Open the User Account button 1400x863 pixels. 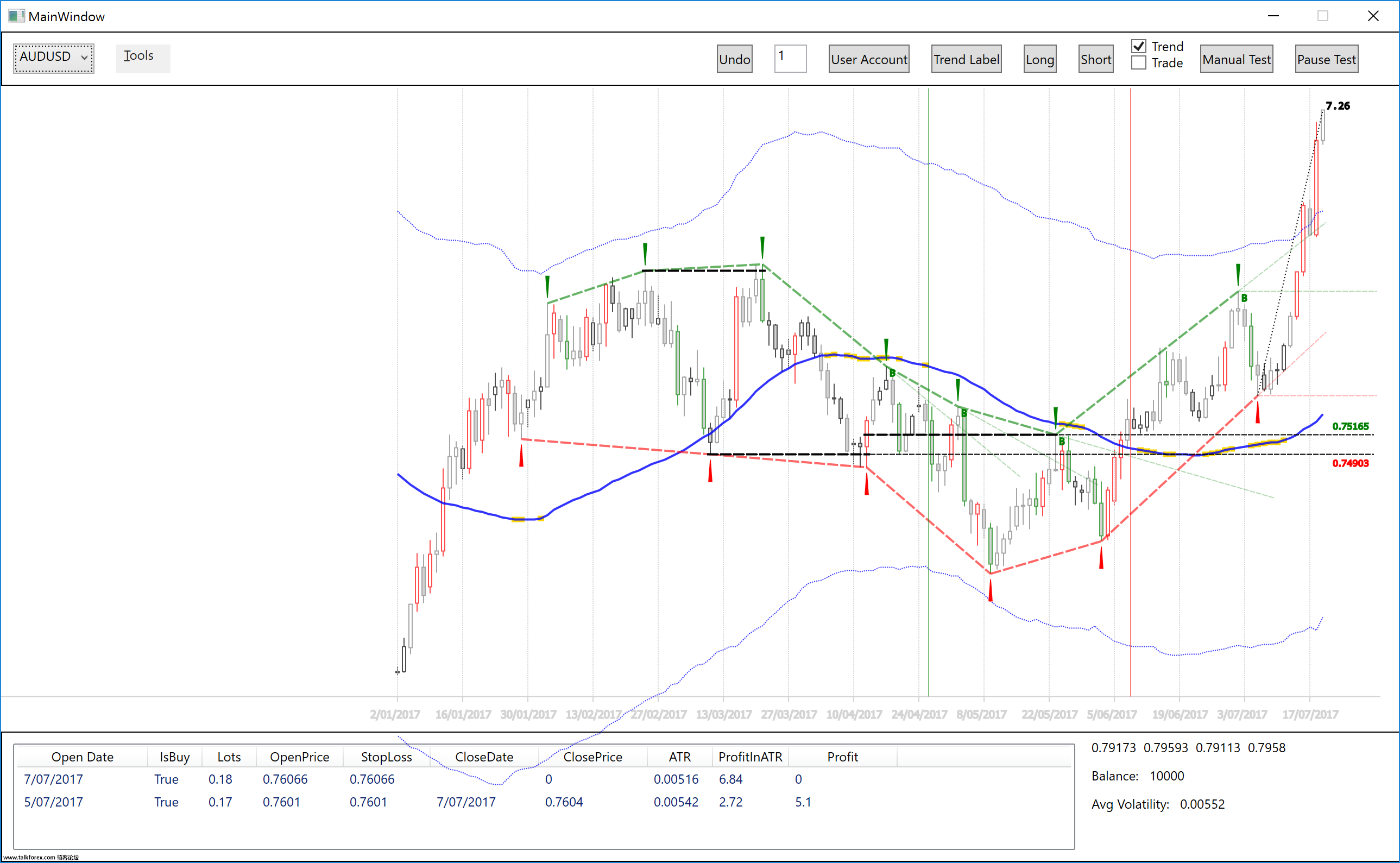coord(869,59)
